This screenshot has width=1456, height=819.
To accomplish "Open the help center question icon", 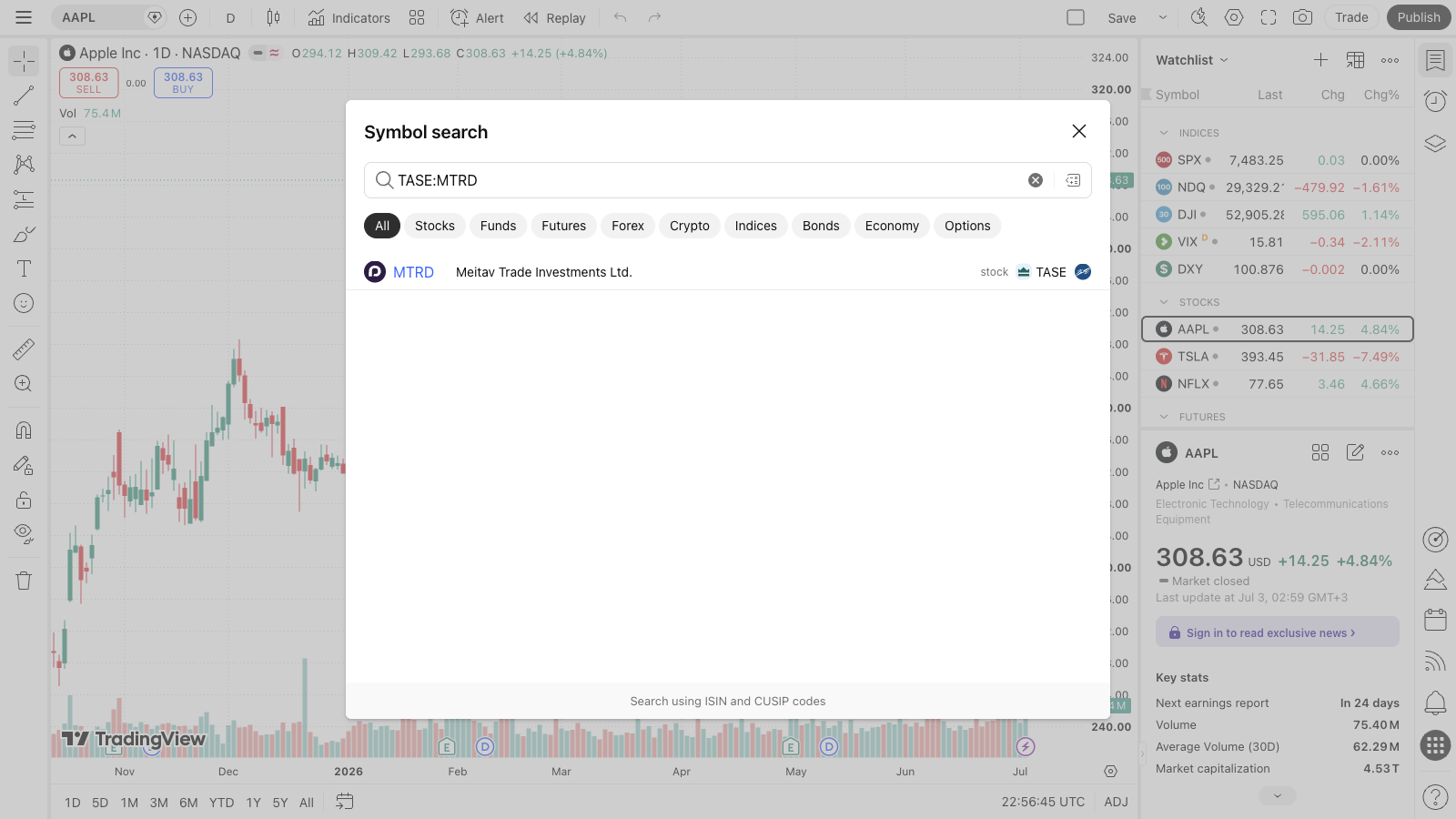I will point(1435,796).
